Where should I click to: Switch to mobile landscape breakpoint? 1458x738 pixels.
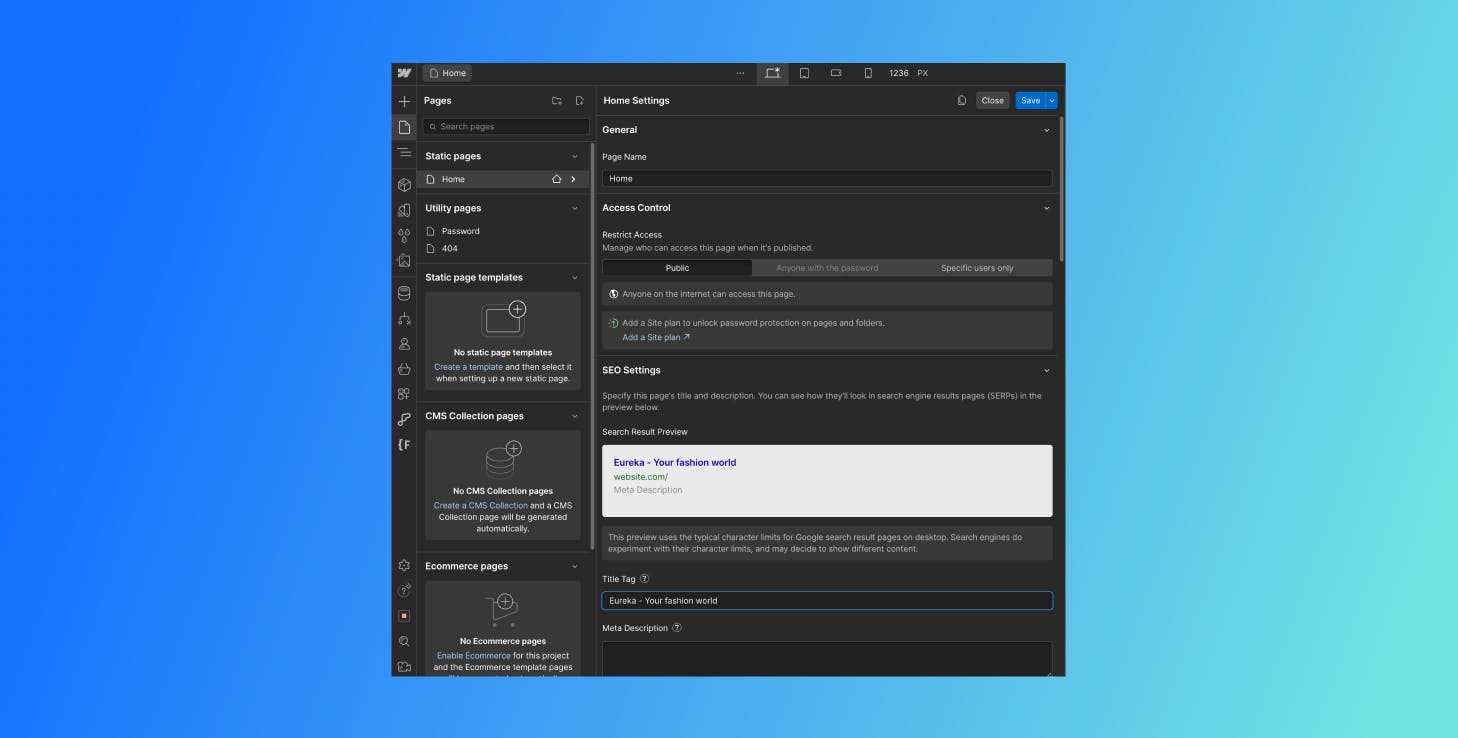[836, 73]
